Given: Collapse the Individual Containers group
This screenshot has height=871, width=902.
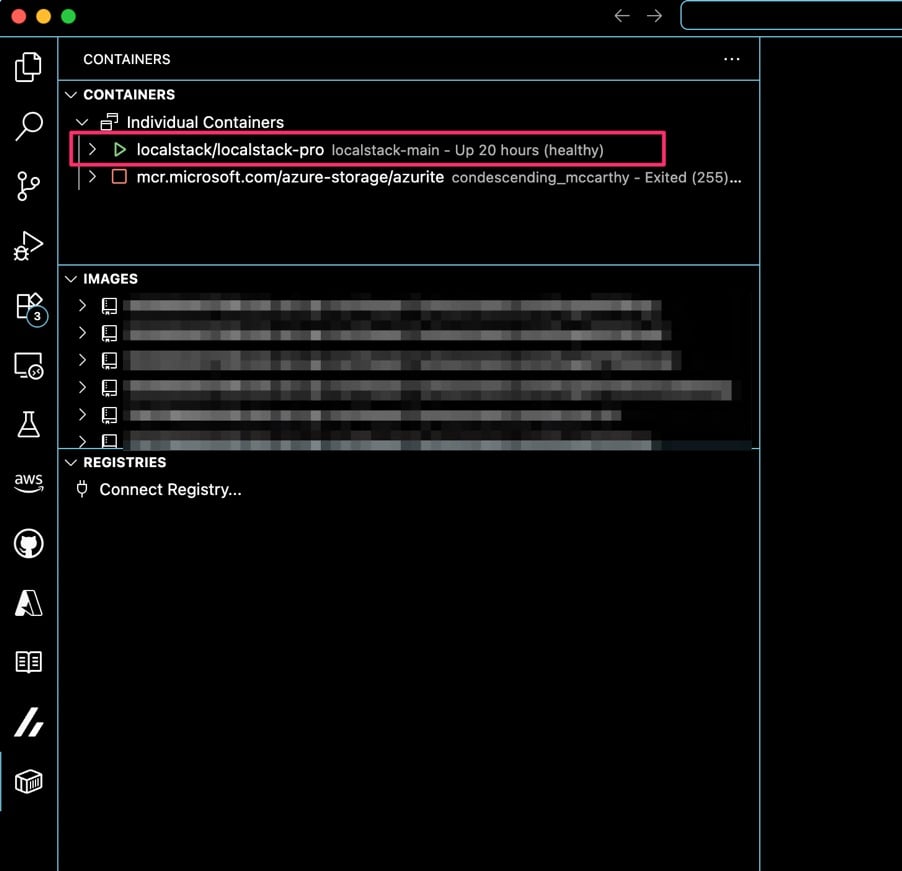Looking at the screenshot, I should point(82,122).
